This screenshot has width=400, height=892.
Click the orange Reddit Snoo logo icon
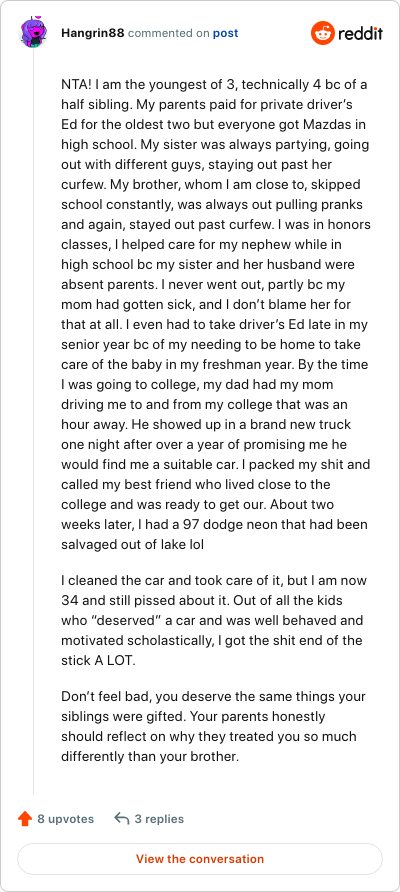click(x=323, y=33)
